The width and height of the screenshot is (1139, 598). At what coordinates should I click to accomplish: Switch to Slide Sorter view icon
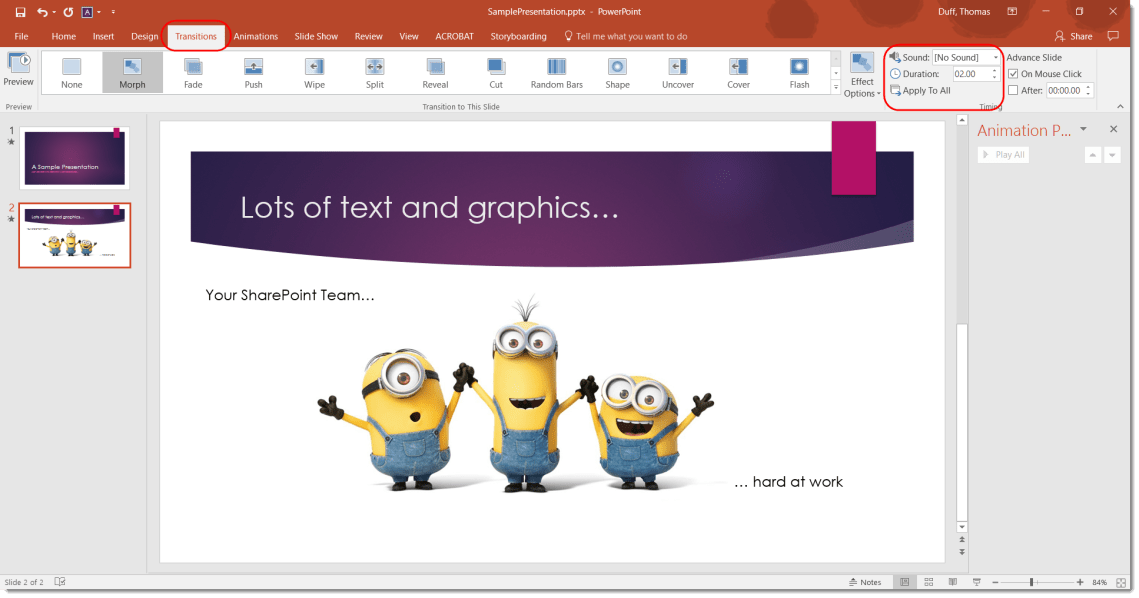point(928,581)
